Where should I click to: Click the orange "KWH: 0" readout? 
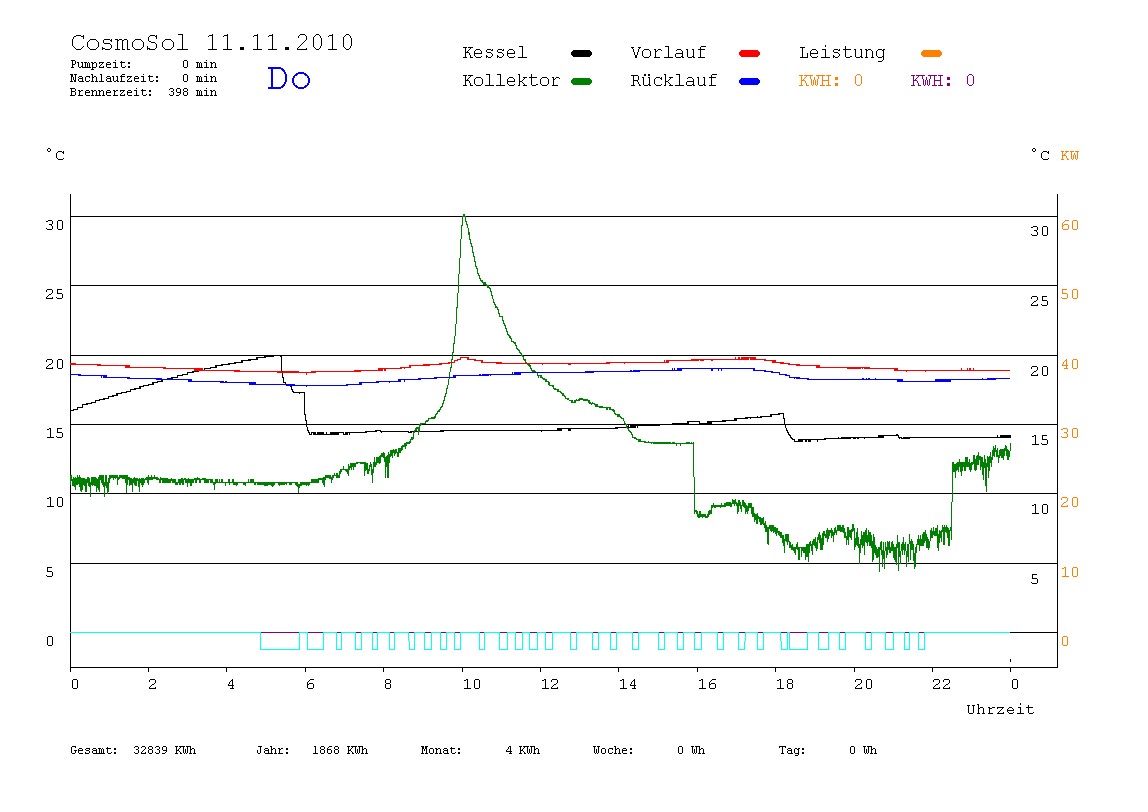(831, 81)
